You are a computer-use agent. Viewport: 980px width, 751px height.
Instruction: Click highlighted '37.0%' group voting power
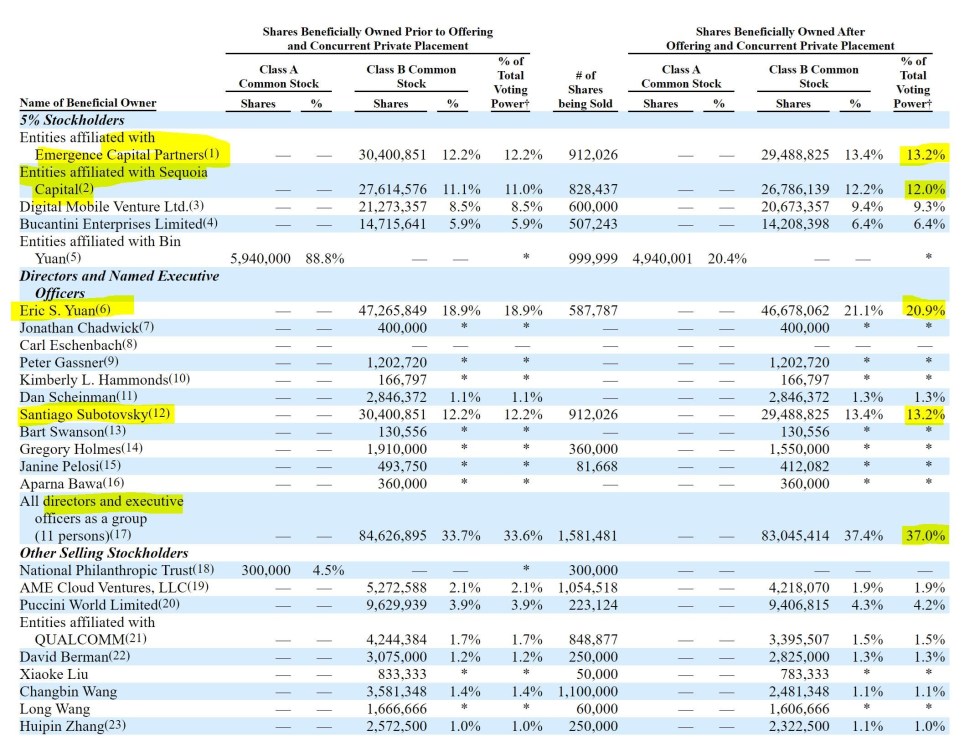[926, 536]
